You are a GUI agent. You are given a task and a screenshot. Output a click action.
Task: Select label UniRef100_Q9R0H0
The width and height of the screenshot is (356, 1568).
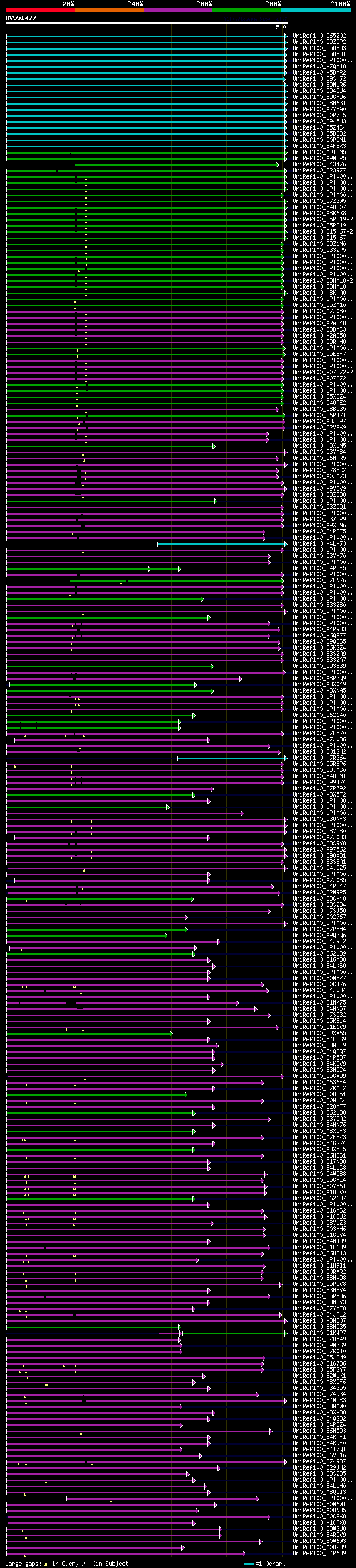pyautogui.click(x=319, y=342)
